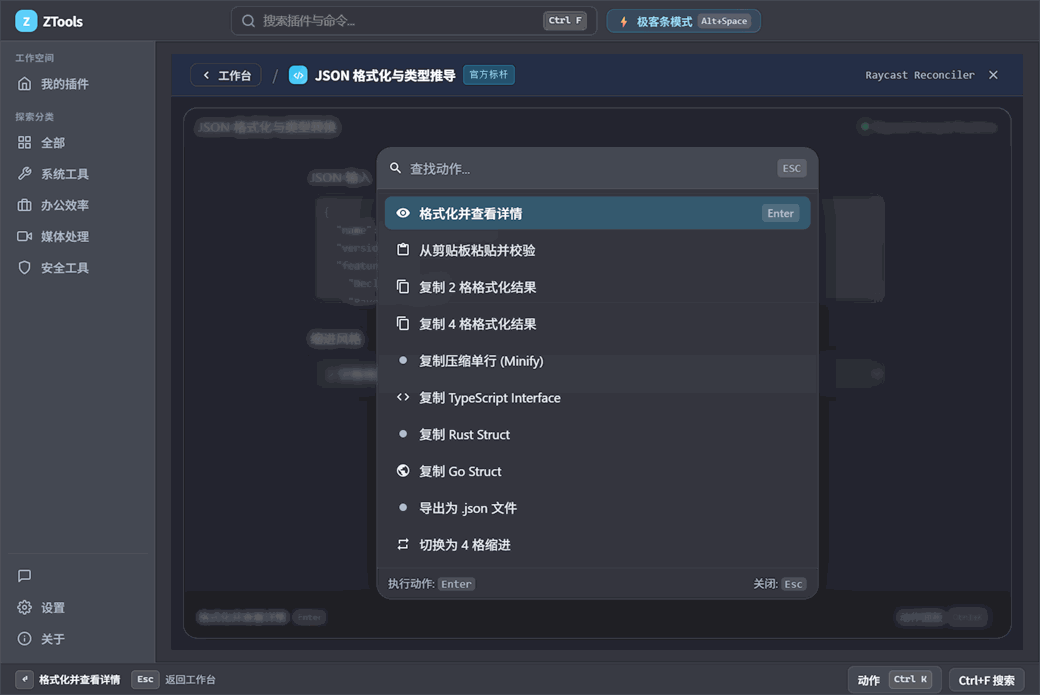
Task: Click 格式化并查看详情 in bottom bar
Action: coord(80,680)
